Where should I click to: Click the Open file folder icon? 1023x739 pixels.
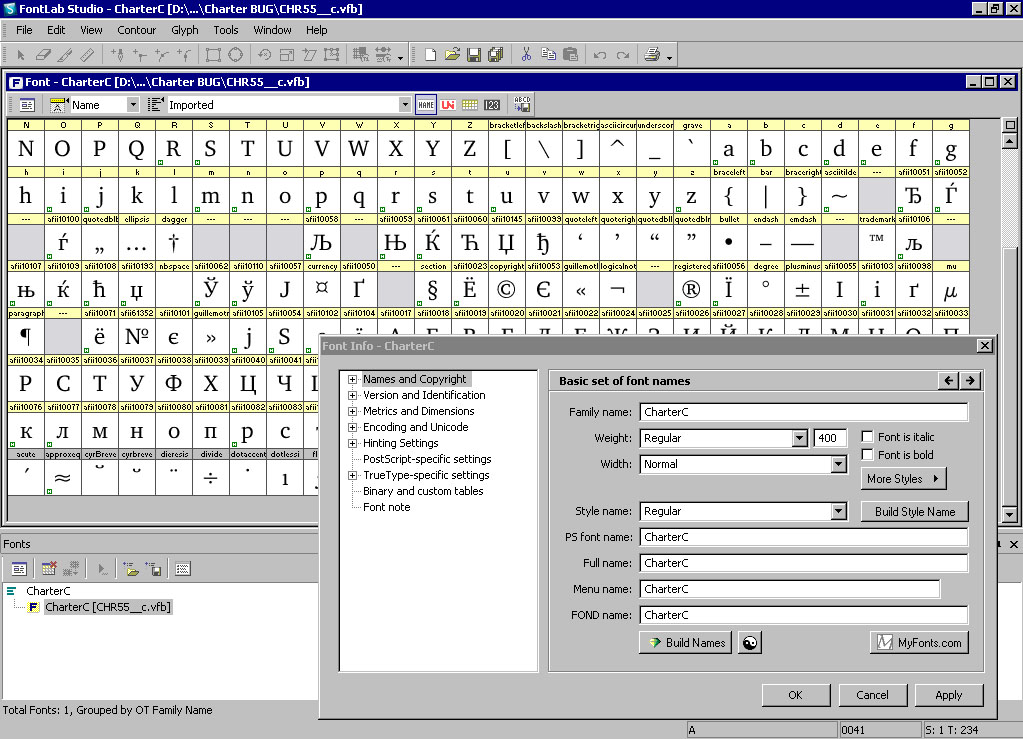tap(452, 55)
